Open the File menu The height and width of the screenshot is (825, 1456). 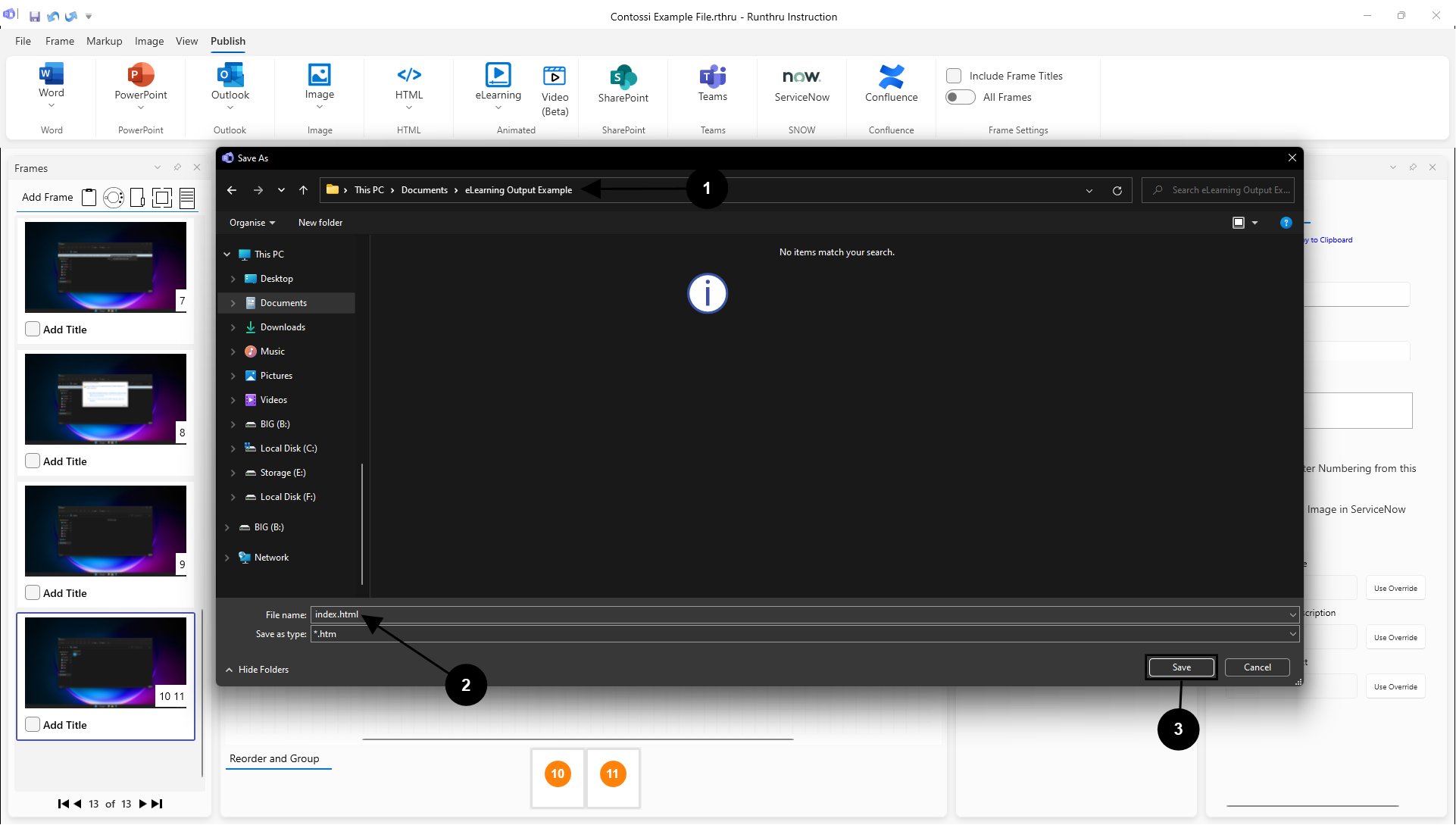coord(23,41)
